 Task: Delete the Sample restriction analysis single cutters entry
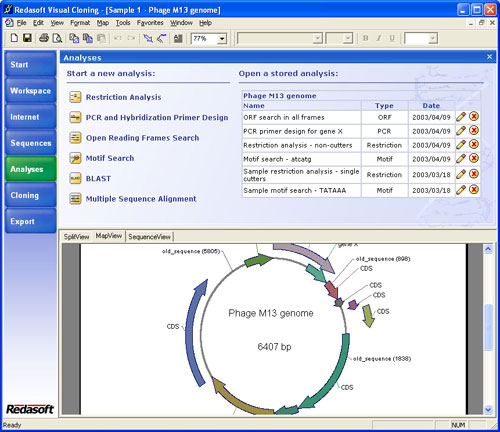coord(474,174)
